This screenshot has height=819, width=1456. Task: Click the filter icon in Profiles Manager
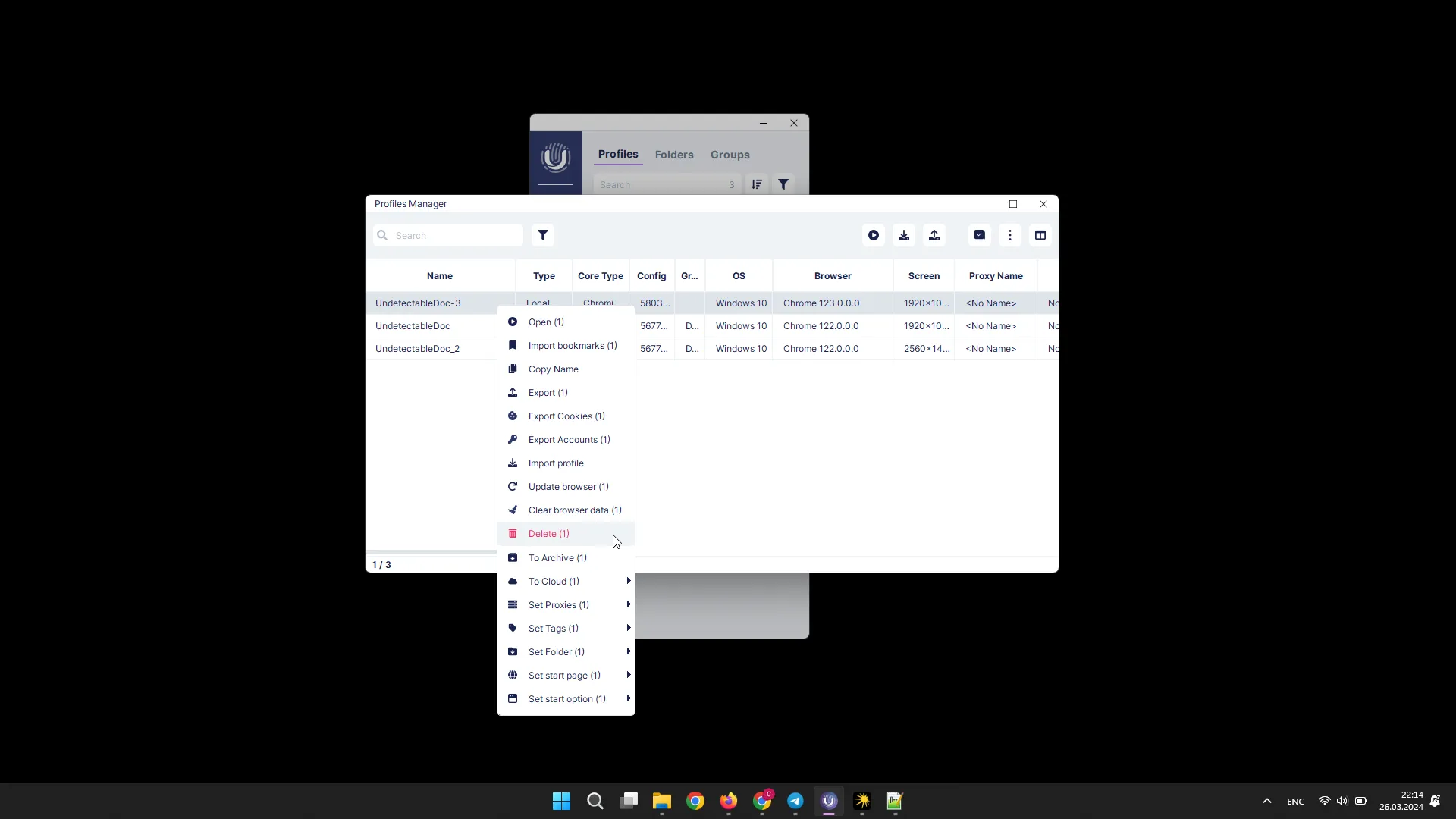(x=544, y=234)
